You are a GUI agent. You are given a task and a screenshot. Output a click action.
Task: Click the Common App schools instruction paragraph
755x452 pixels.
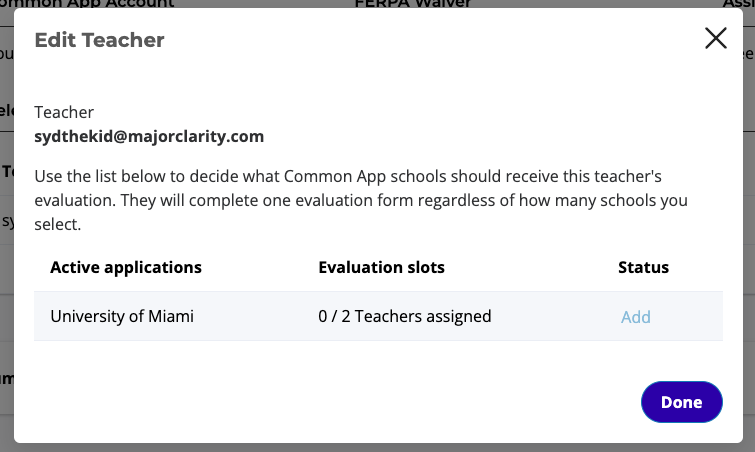[x=360, y=200]
